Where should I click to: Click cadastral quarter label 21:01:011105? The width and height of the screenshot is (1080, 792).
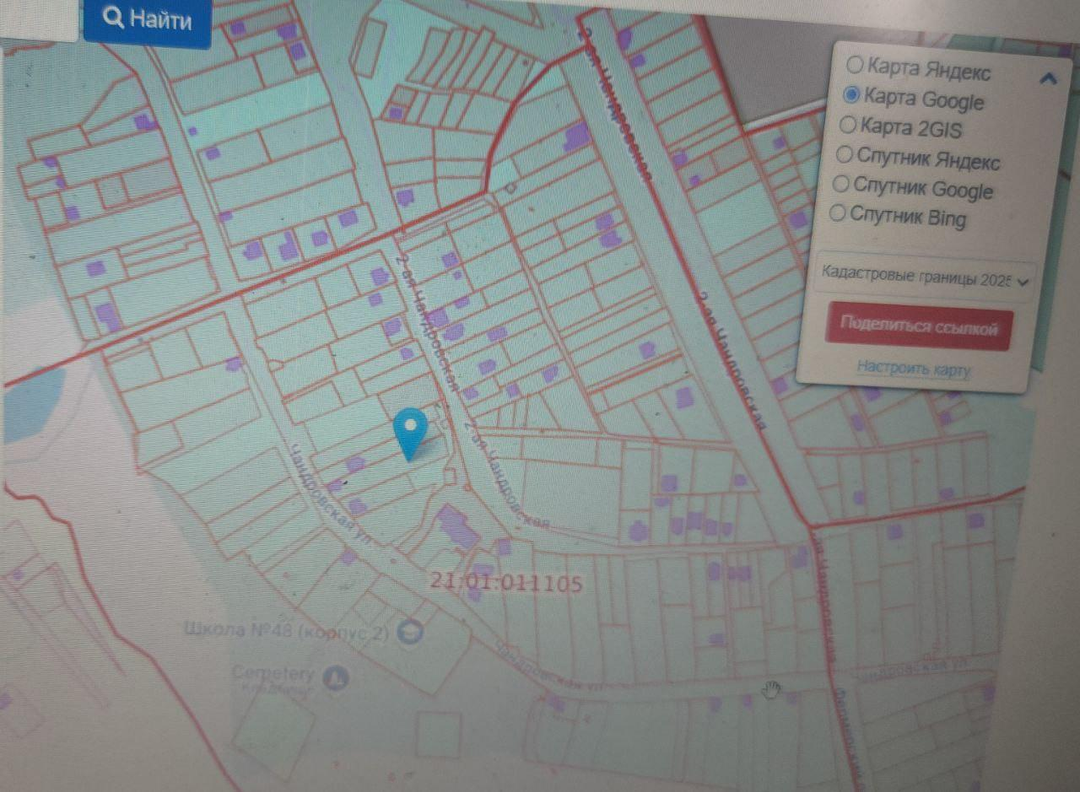[506, 581]
